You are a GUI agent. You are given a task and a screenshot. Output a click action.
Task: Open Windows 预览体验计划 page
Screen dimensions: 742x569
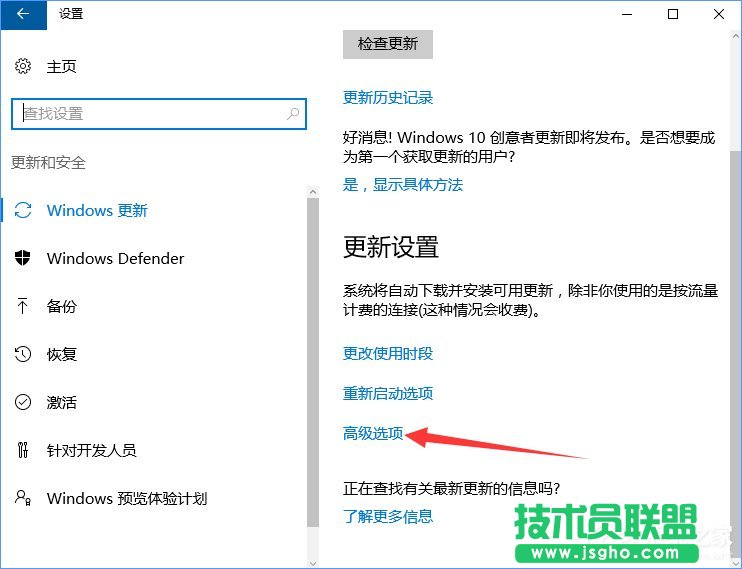click(127, 498)
